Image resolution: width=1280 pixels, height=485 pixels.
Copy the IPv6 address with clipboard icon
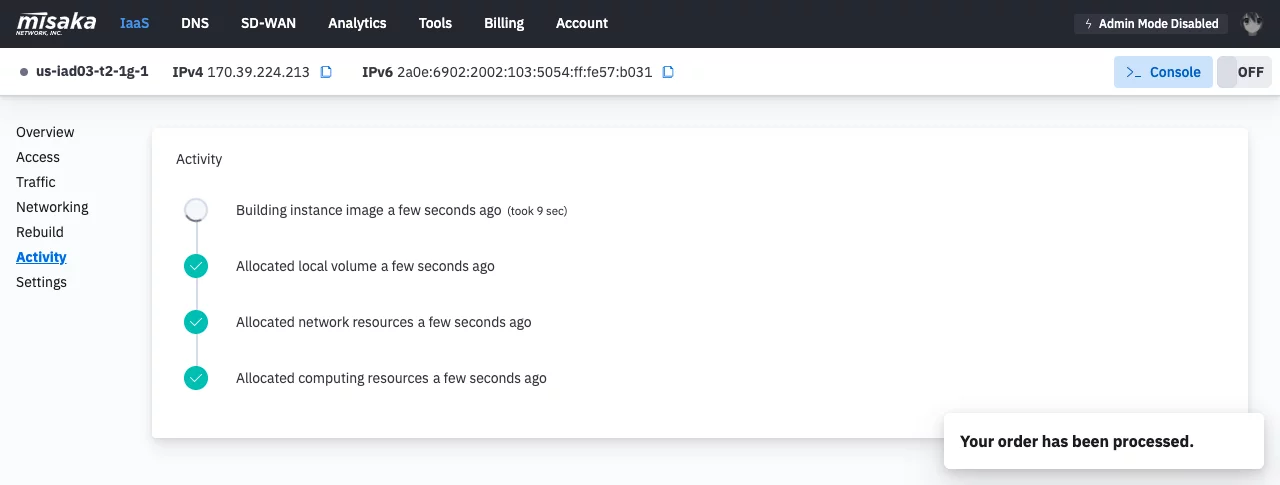(669, 72)
